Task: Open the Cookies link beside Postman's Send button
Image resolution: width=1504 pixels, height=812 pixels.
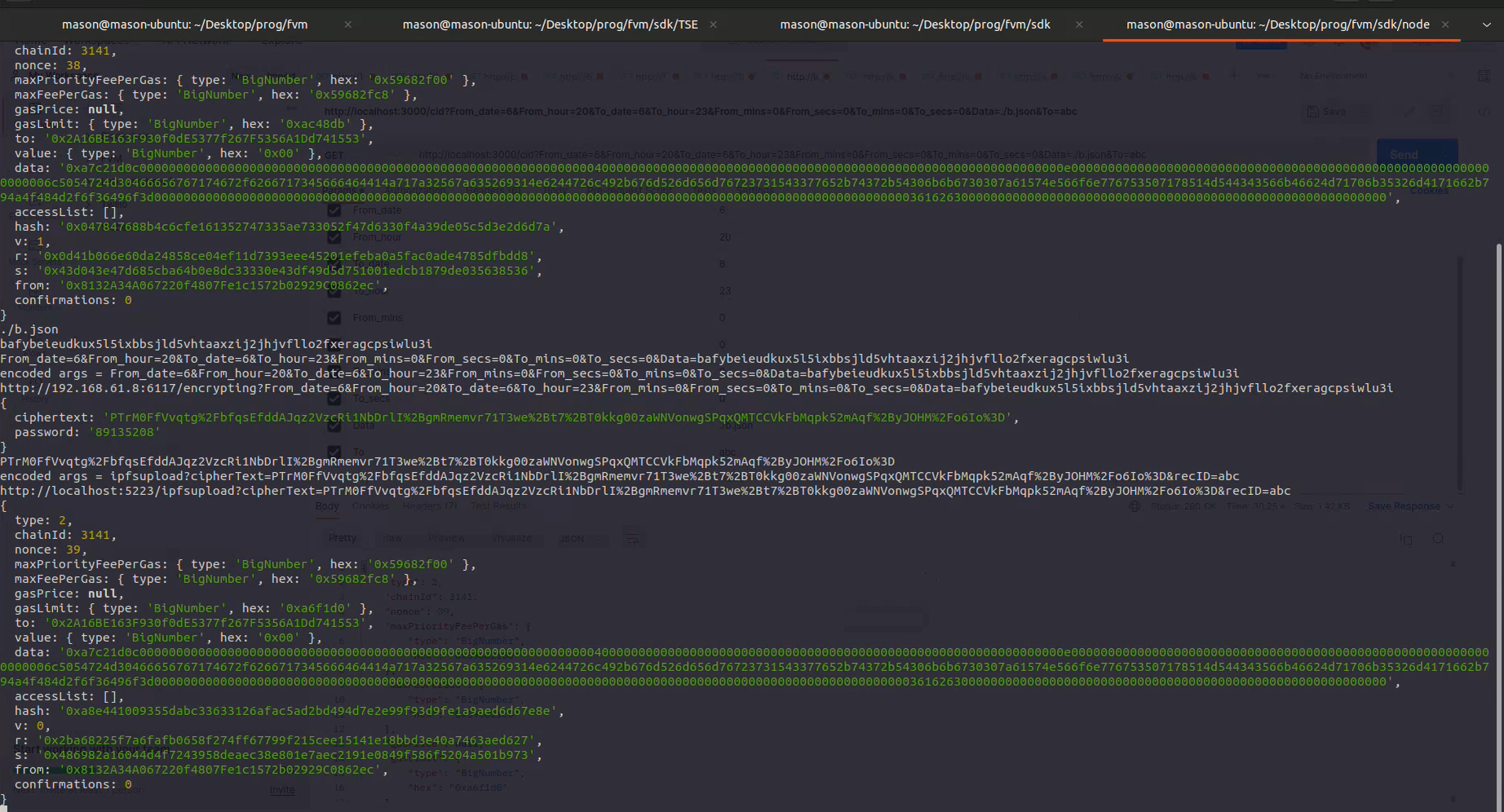Action: coord(1429,191)
